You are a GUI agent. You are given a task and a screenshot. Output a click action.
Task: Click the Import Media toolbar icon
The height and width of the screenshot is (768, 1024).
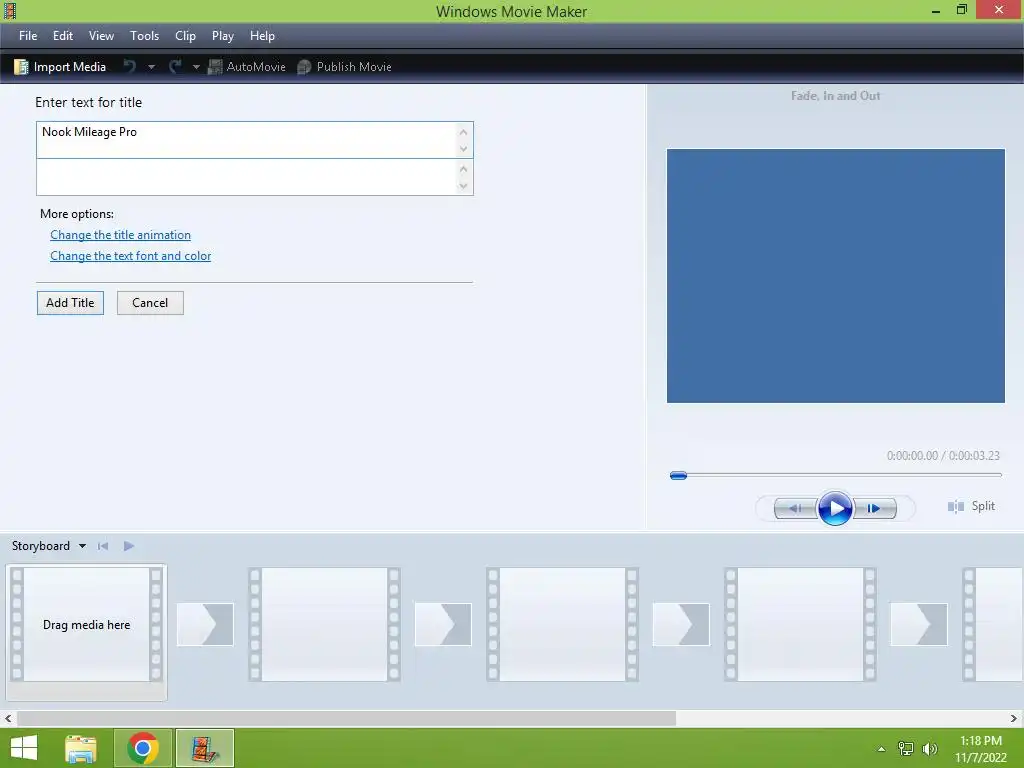[x=21, y=67]
